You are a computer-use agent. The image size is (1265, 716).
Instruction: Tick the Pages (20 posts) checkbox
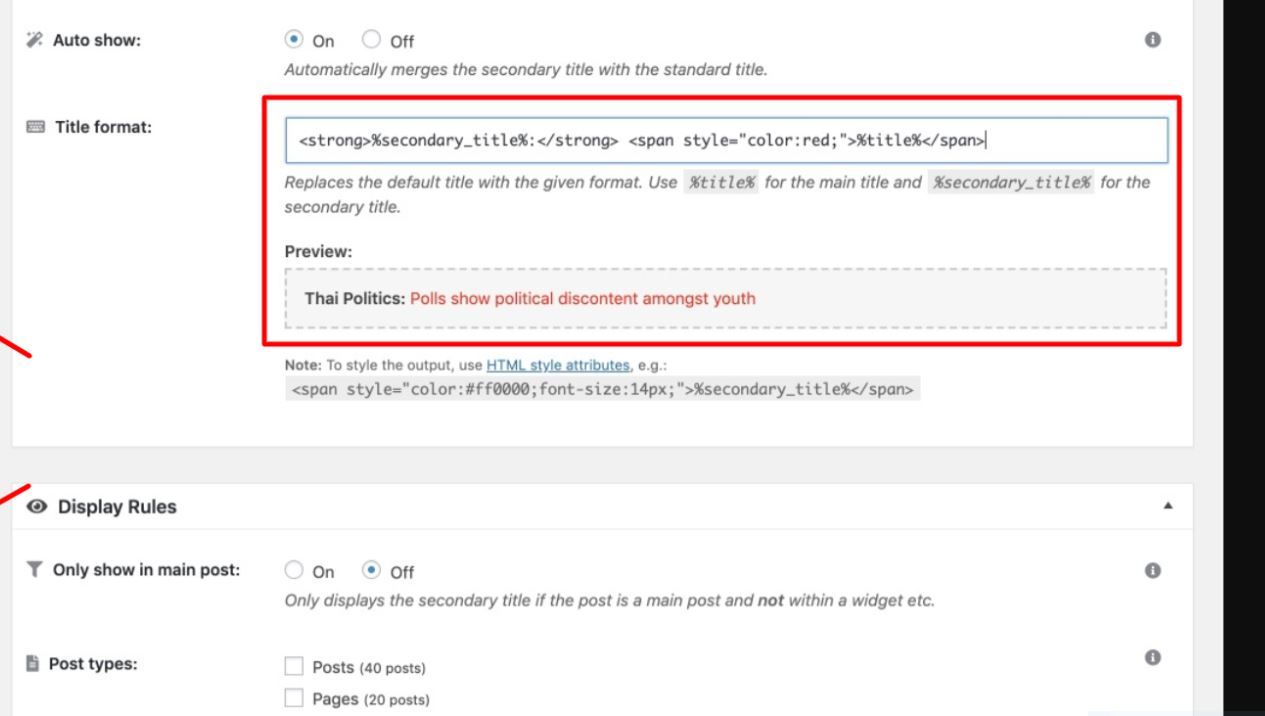[294, 699]
